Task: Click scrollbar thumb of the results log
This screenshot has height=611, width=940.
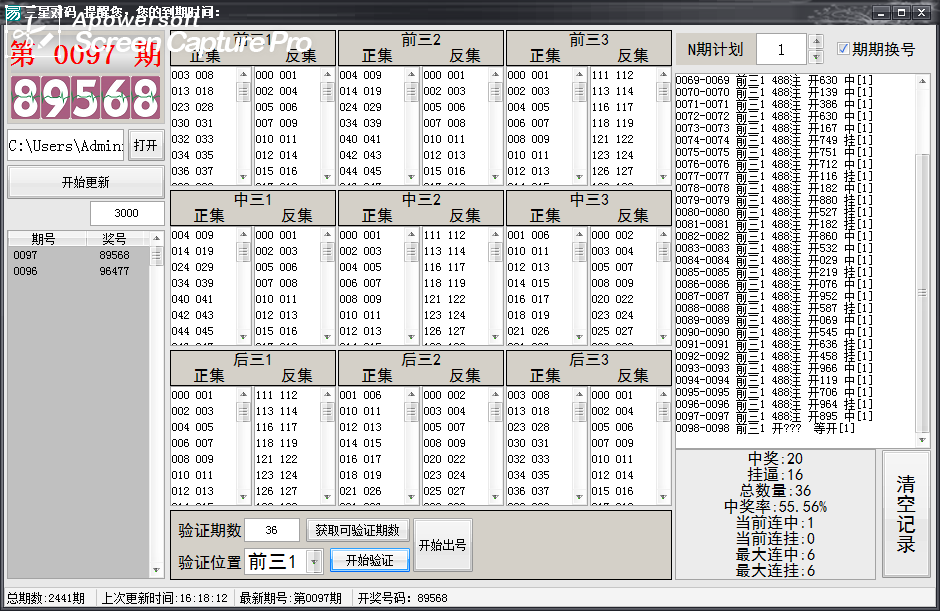Action: pyautogui.click(x=922, y=292)
